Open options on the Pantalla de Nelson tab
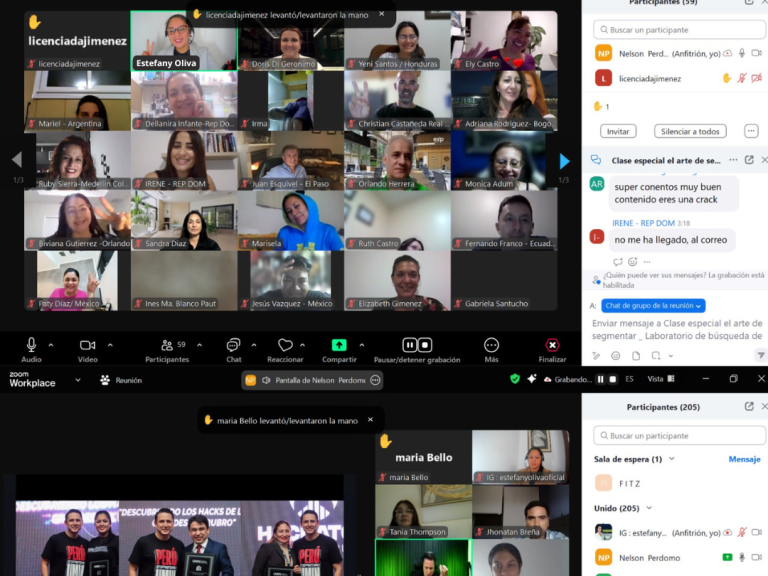Screen dimensions: 768x576 pyautogui.click(x=375, y=380)
